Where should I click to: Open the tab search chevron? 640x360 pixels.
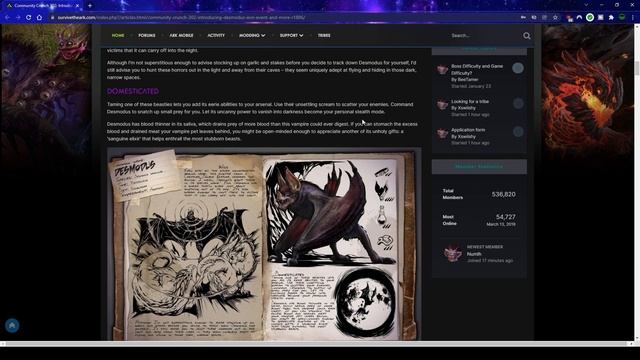(x=586, y=5)
